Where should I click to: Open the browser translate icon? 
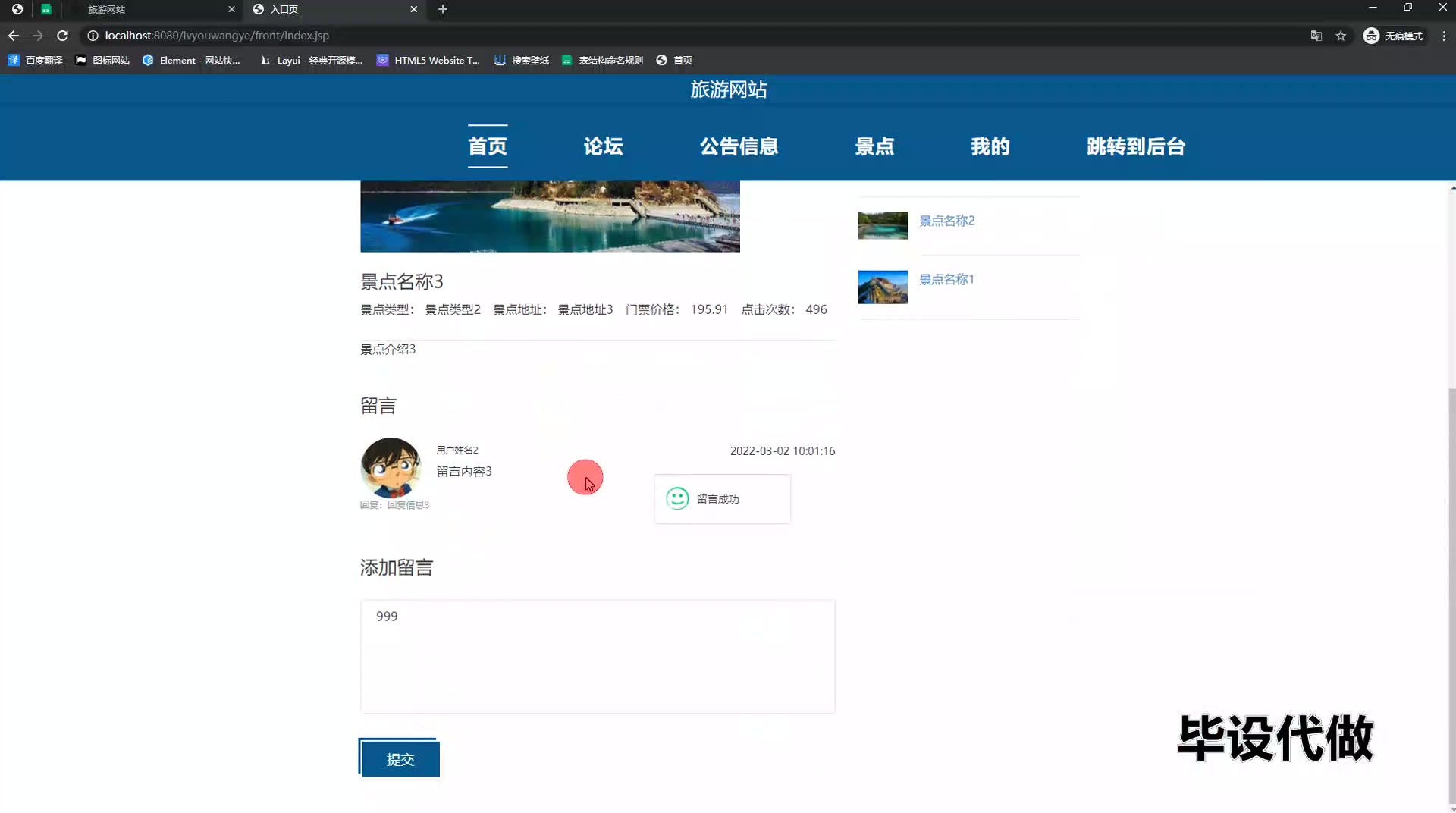pos(1316,36)
